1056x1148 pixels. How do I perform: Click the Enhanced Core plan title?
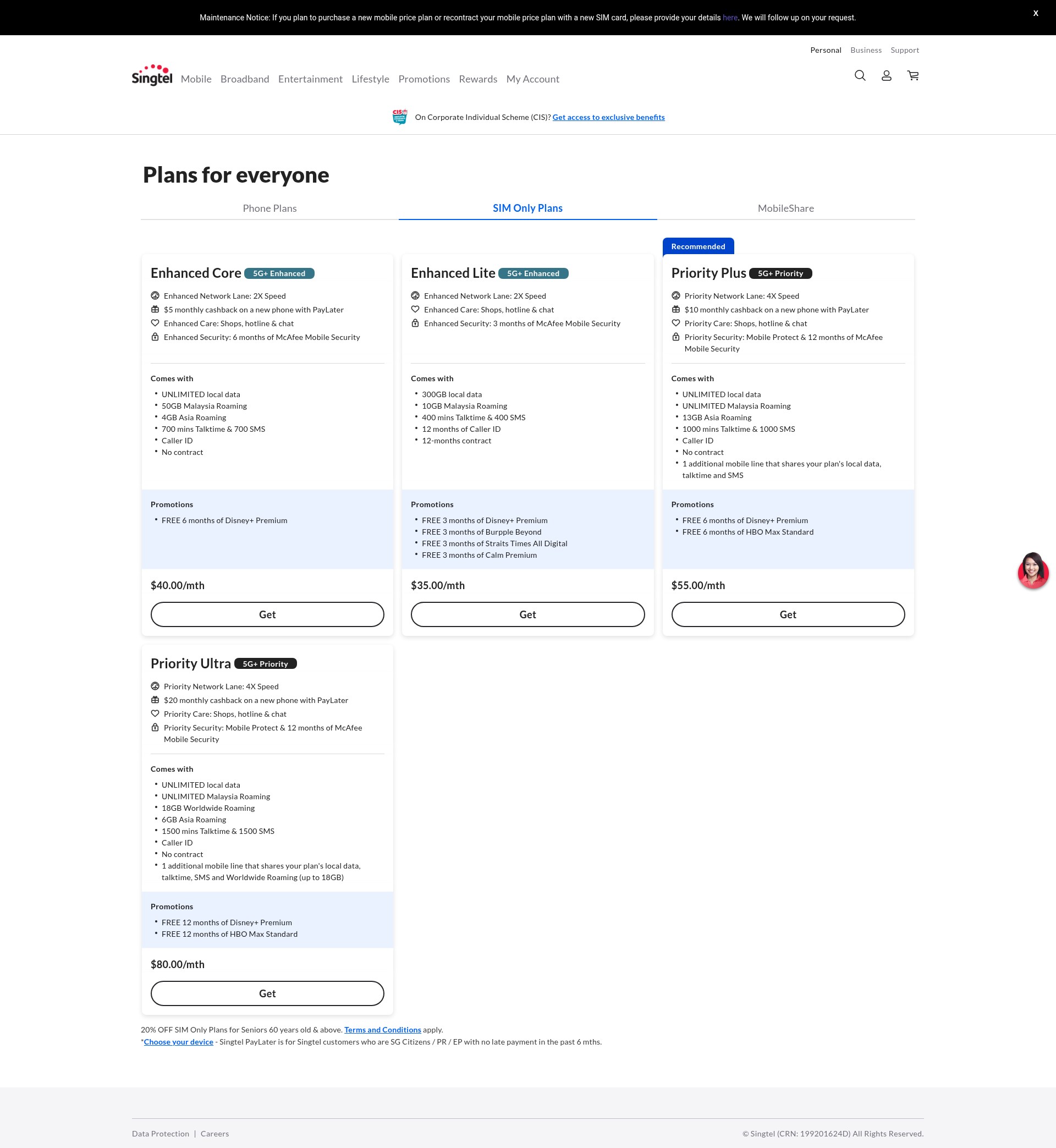coord(196,273)
